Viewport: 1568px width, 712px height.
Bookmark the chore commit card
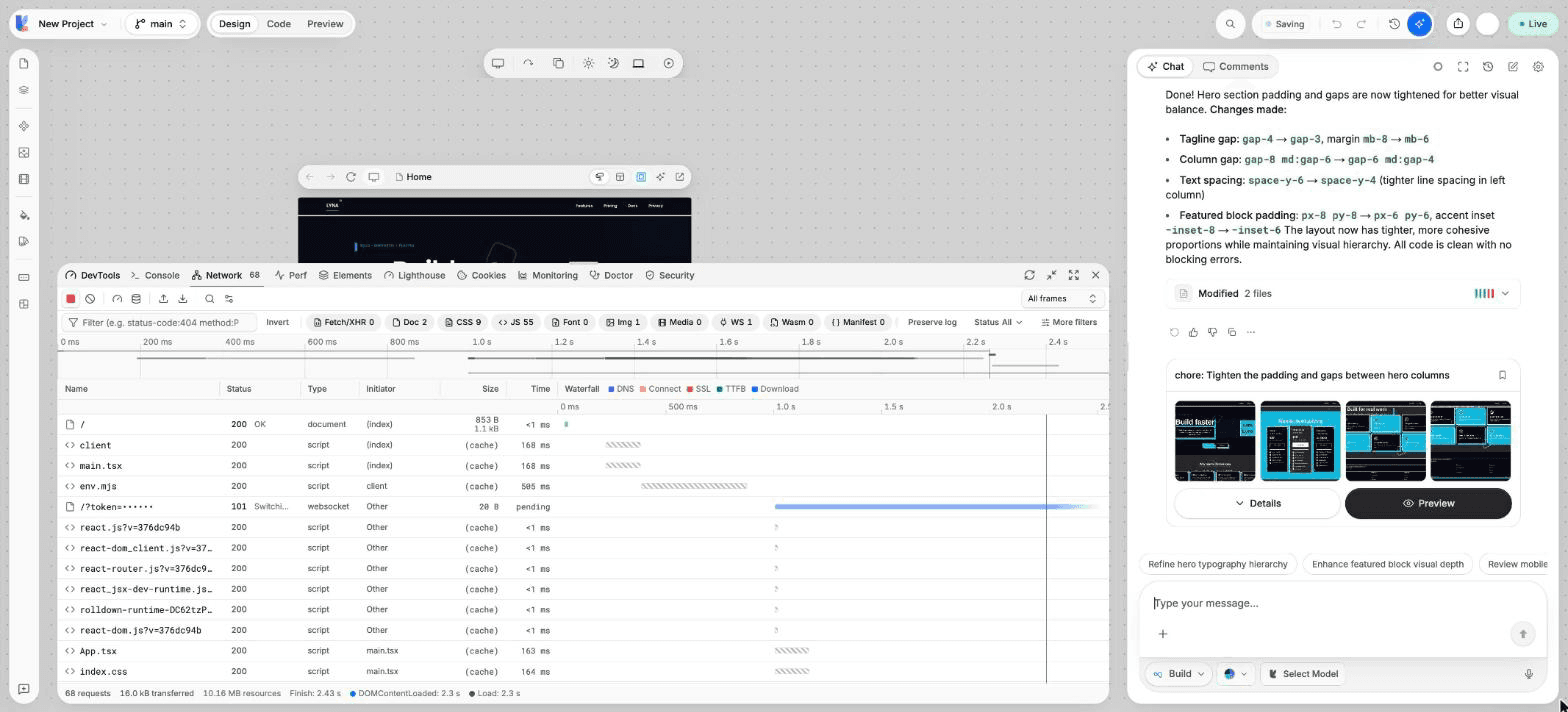pos(1502,375)
